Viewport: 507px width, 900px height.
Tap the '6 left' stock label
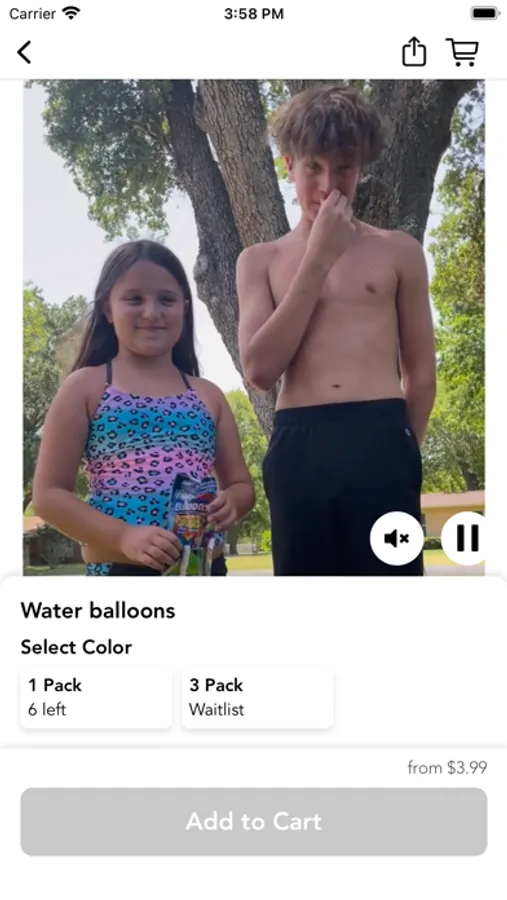tap(47, 709)
